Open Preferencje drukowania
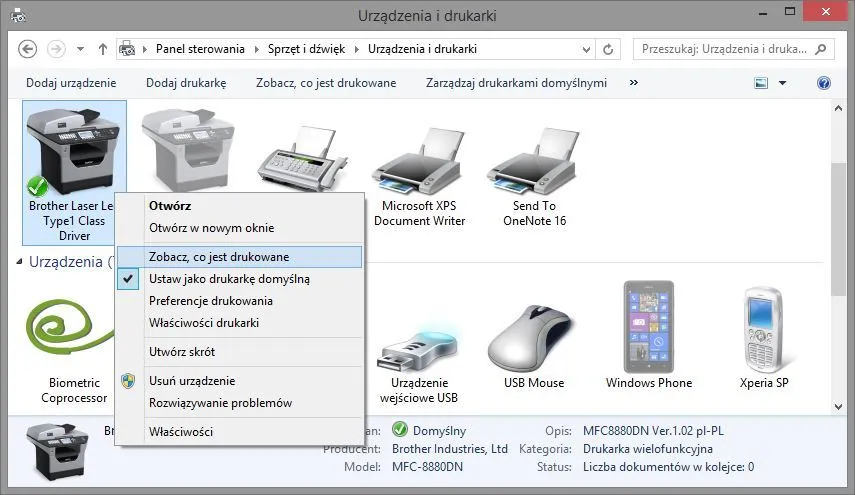855x495 pixels. 240,301
